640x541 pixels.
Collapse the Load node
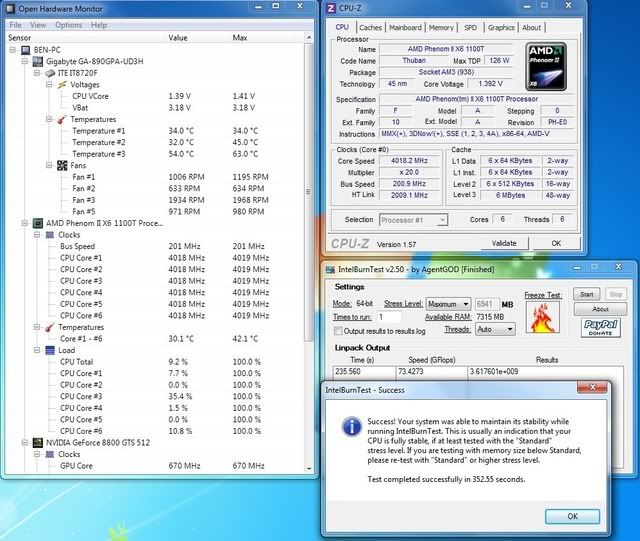[x=37, y=350]
